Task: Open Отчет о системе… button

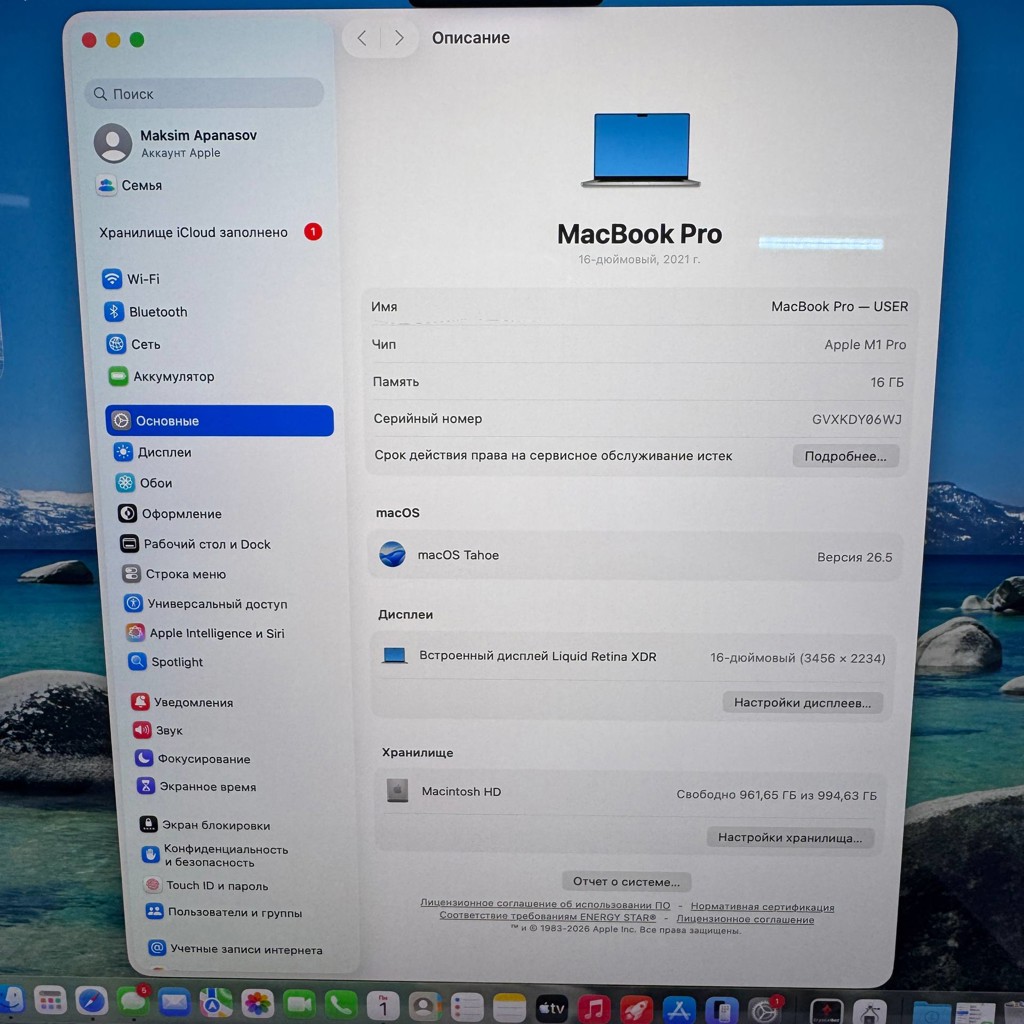Action: (x=626, y=882)
